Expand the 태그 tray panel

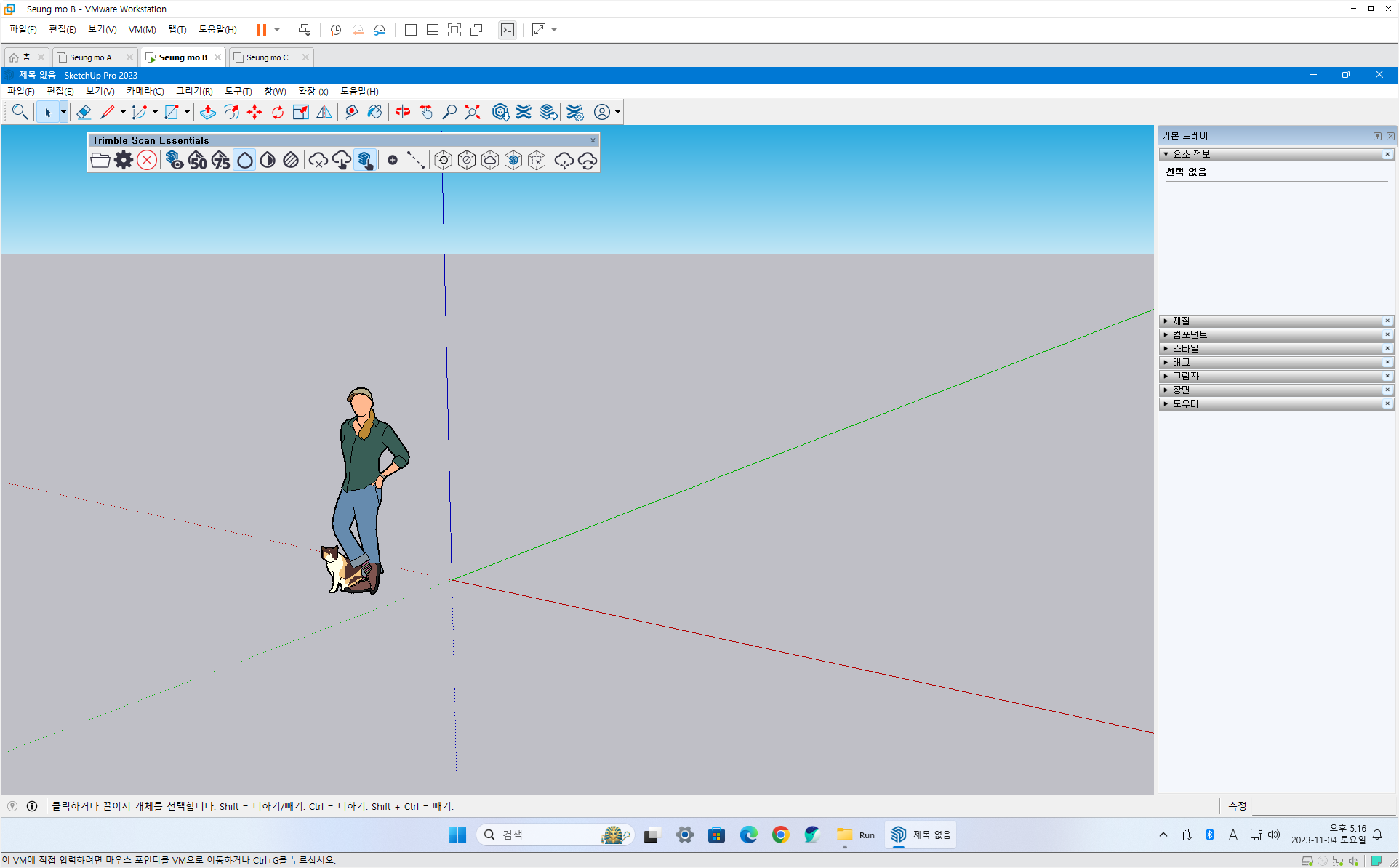[1181, 362]
